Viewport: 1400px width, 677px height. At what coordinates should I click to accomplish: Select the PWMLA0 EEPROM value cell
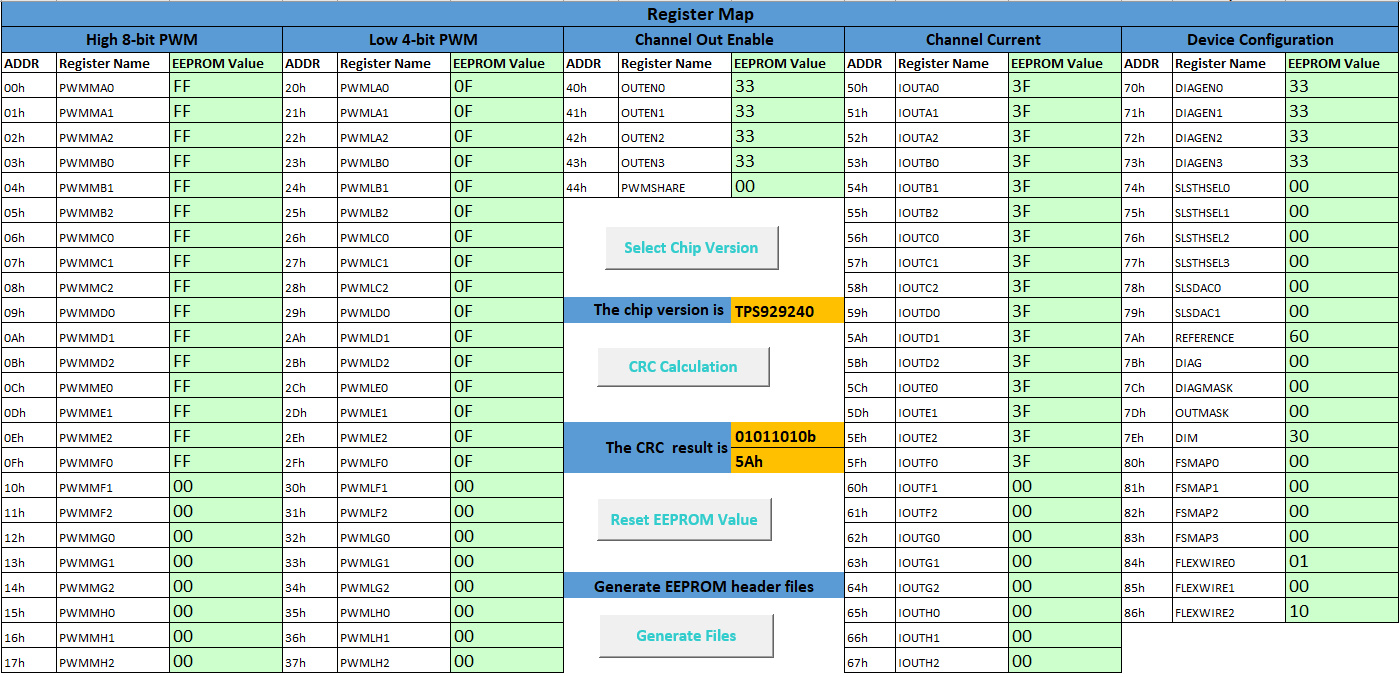pyautogui.click(x=507, y=87)
